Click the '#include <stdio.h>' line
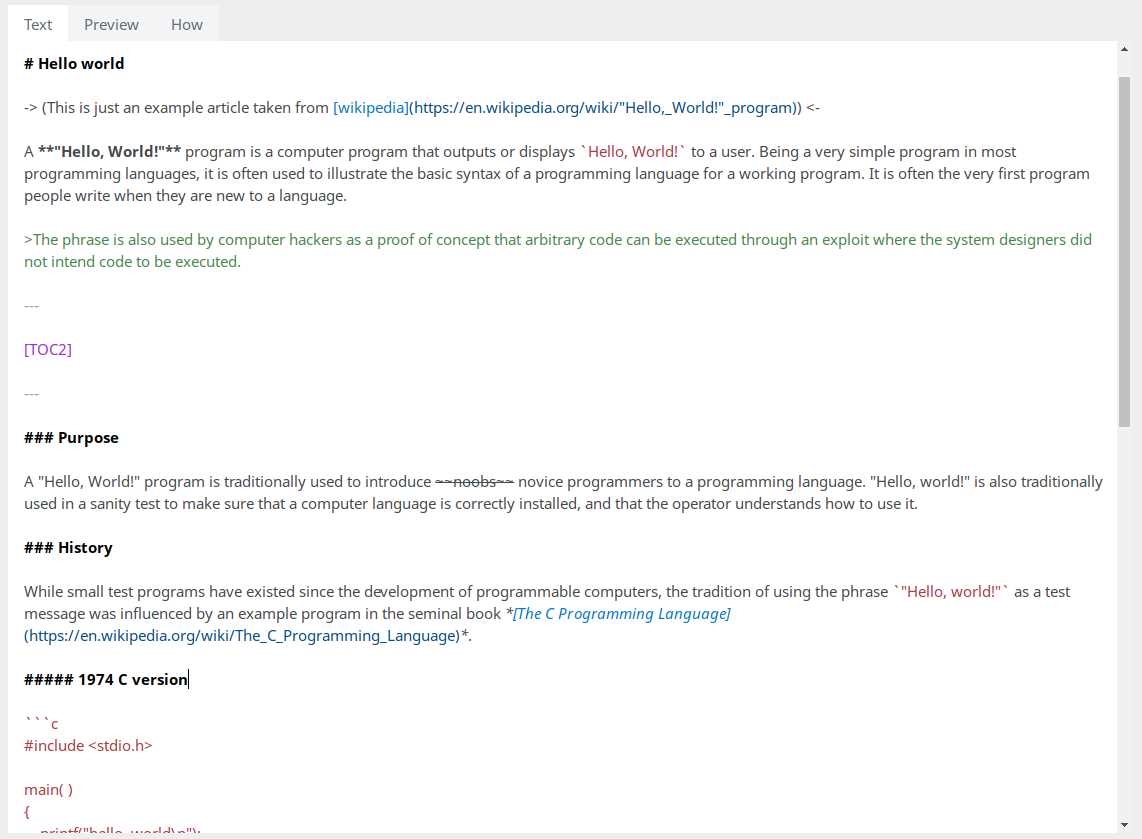The image size is (1142, 839). tap(88, 746)
